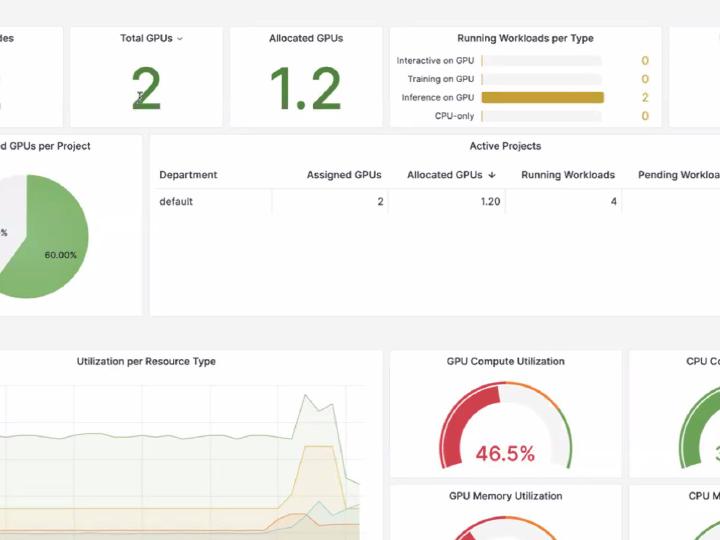The width and height of the screenshot is (720, 540).
Task: Select the default department row cell
Action: (176, 202)
